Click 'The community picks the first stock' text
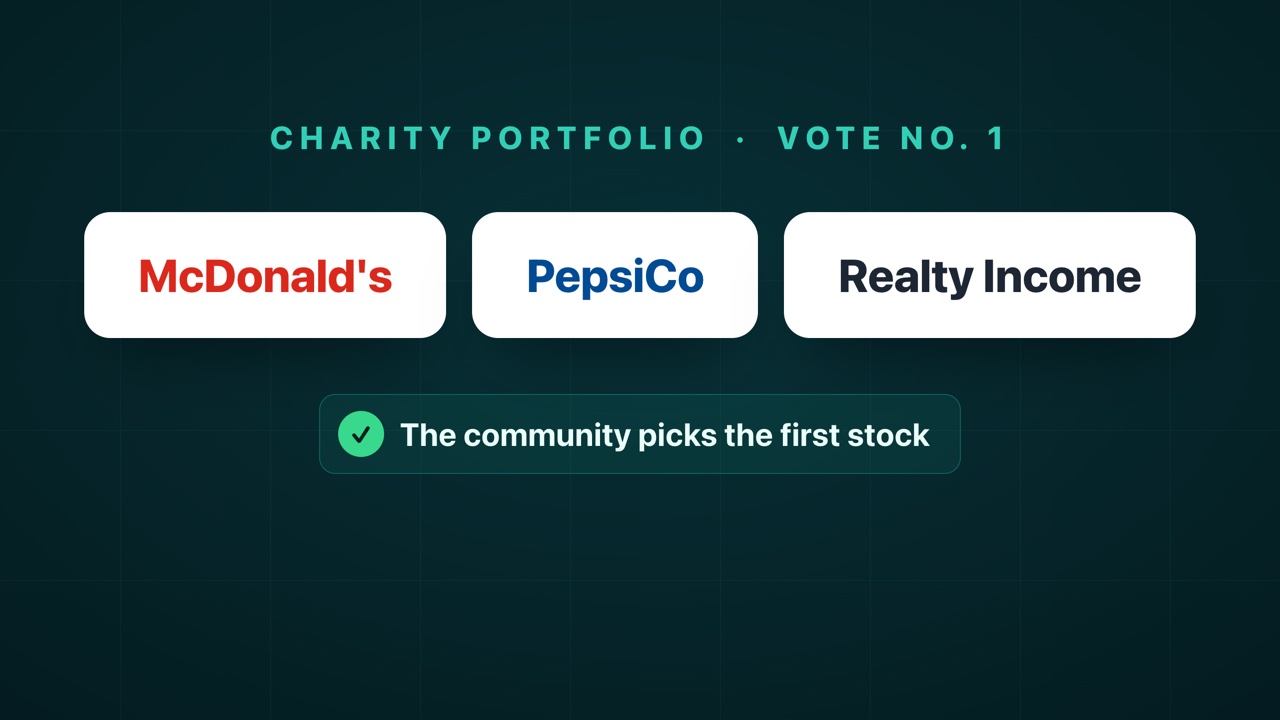This screenshot has width=1280, height=720. pyautogui.click(x=665, y=435)
